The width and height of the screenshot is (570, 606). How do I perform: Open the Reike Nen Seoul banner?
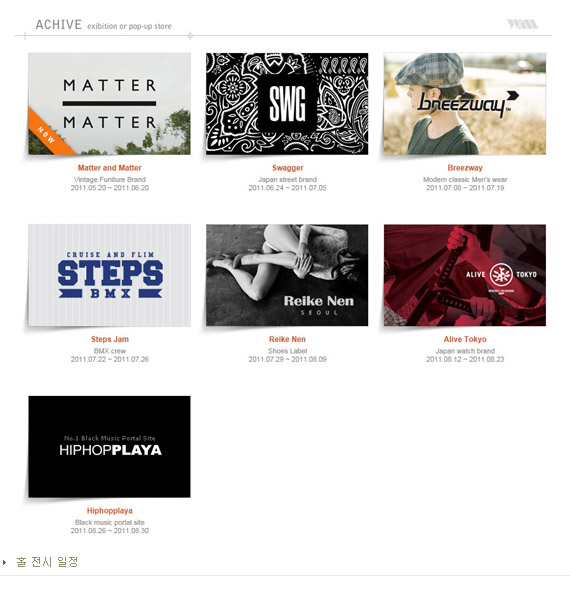(287, 275)
